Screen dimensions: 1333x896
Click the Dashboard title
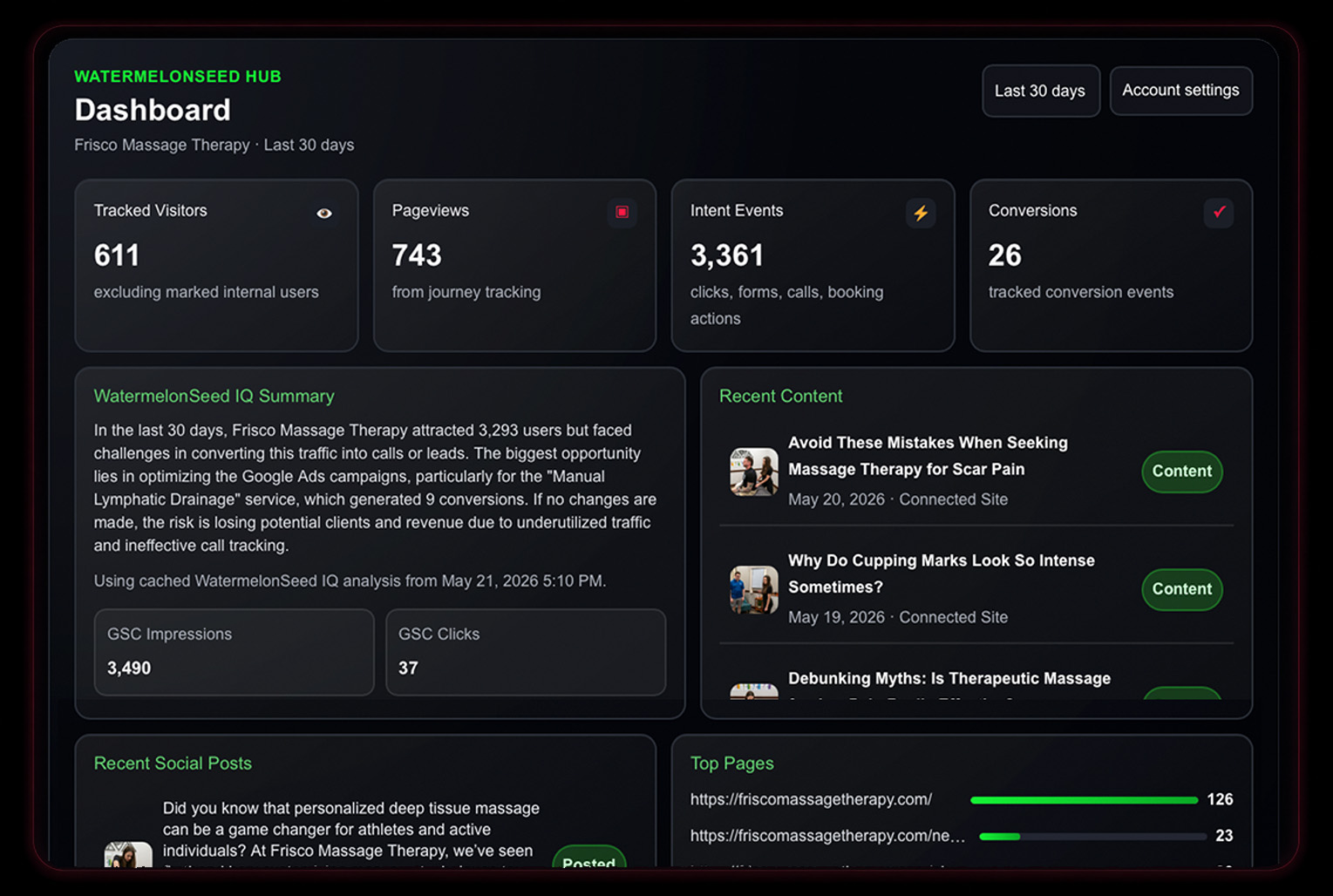[x=153, y=110]
